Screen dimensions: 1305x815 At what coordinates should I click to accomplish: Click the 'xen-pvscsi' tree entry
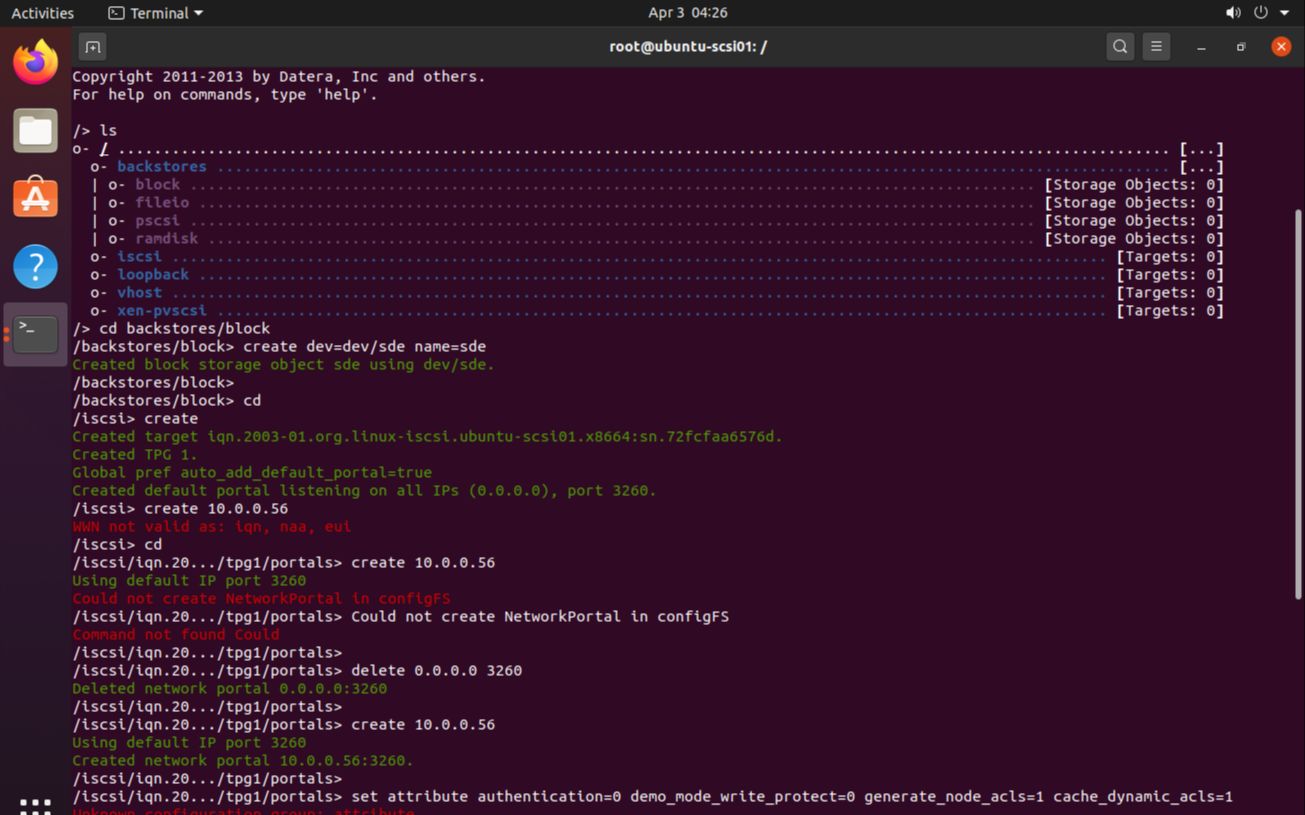pyautogui.click(x=162, y=311)
